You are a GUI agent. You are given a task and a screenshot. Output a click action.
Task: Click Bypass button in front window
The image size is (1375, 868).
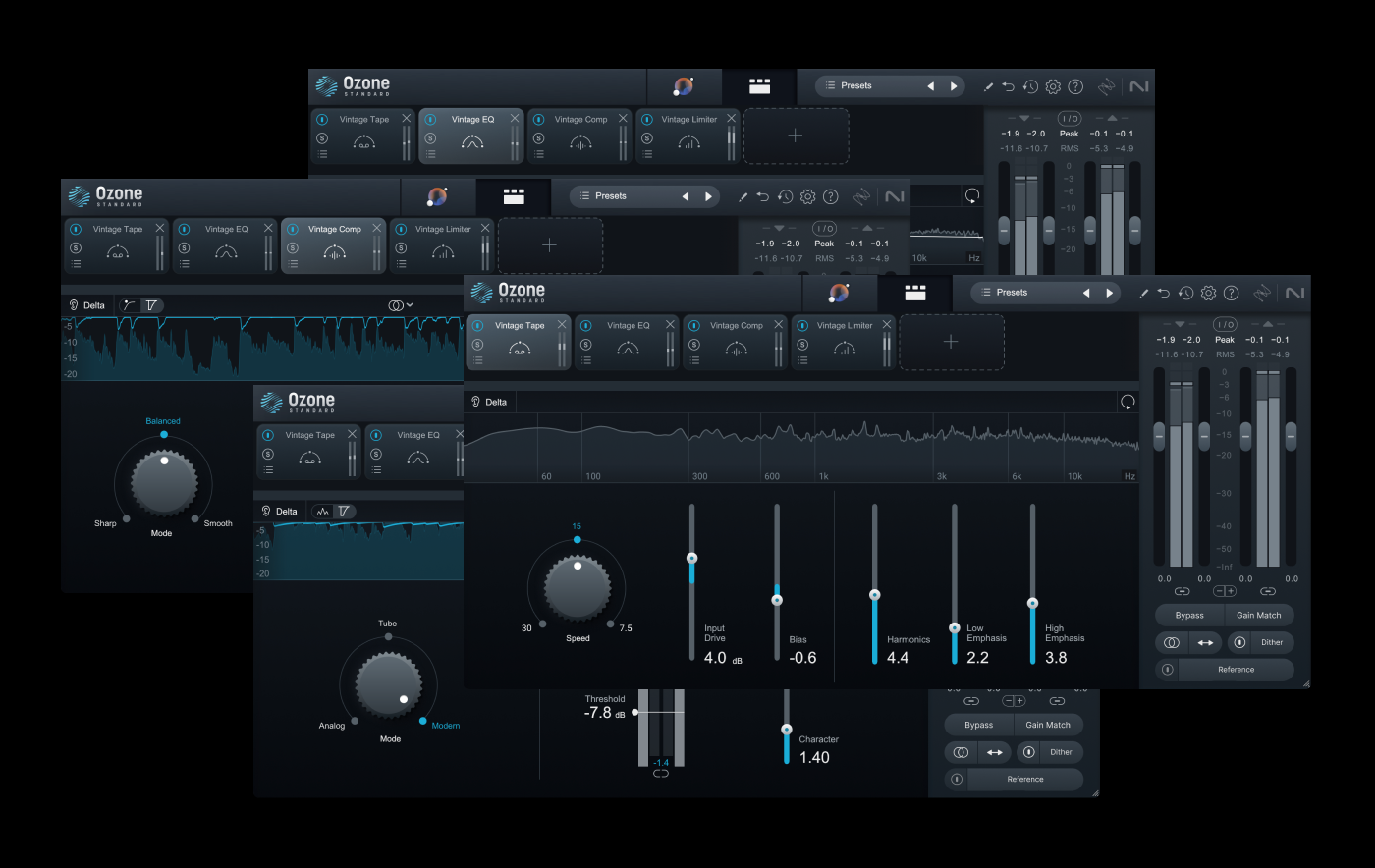pos(1189,616)
